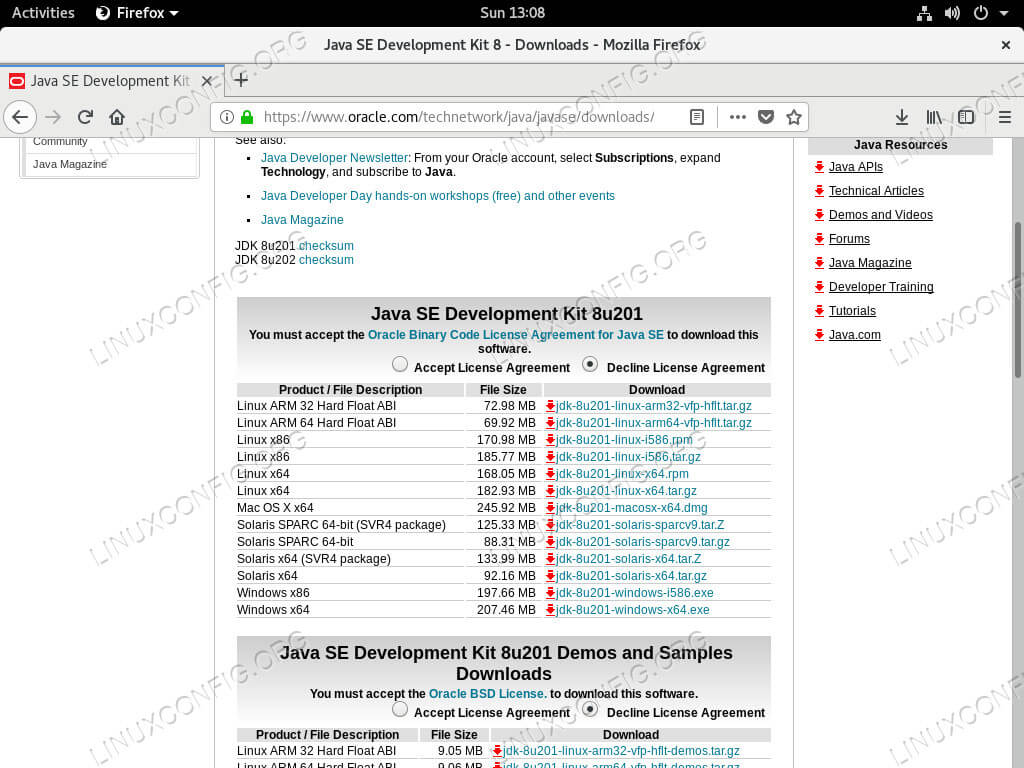Download jdk-8u201-solaris-sparcv9.tar.Z
Image resolution: width=1024 pixels, height=768 pixels.
[639, 525]
